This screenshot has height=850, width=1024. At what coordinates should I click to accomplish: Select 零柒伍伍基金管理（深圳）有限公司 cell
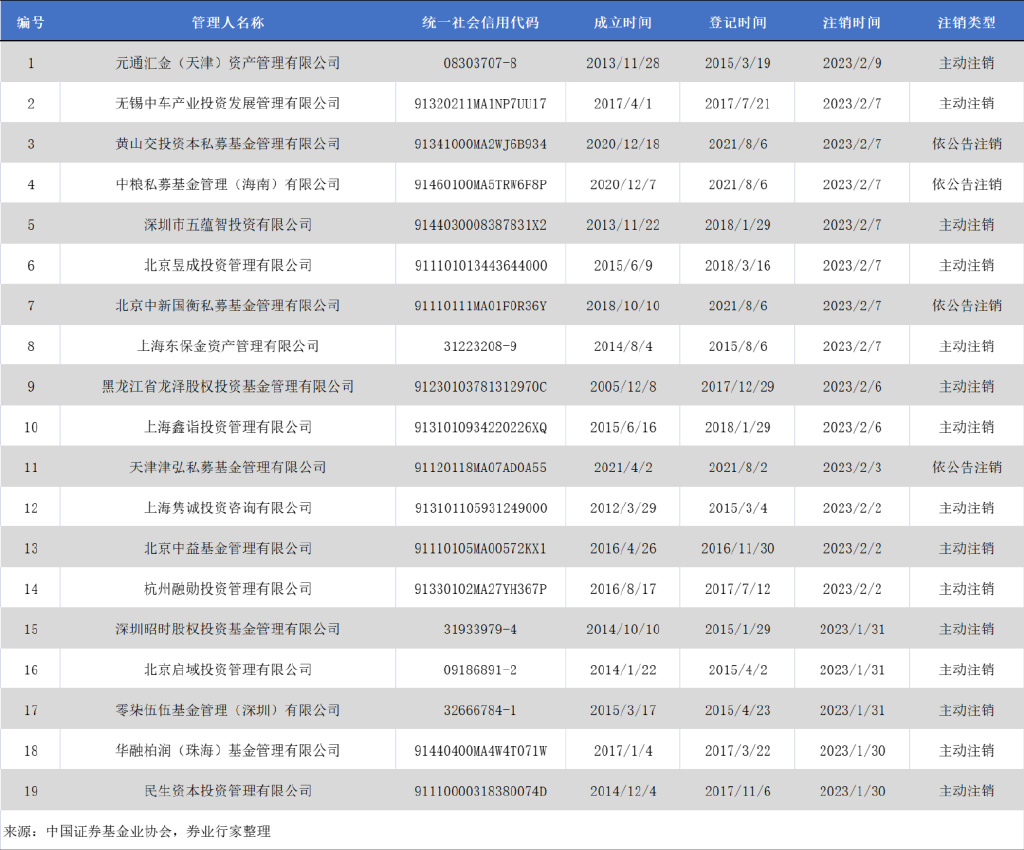coord(227,710)
